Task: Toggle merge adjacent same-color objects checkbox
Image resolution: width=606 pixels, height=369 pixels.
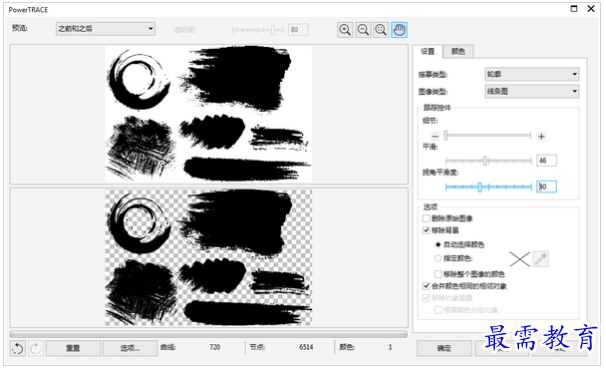Action: 426,286
